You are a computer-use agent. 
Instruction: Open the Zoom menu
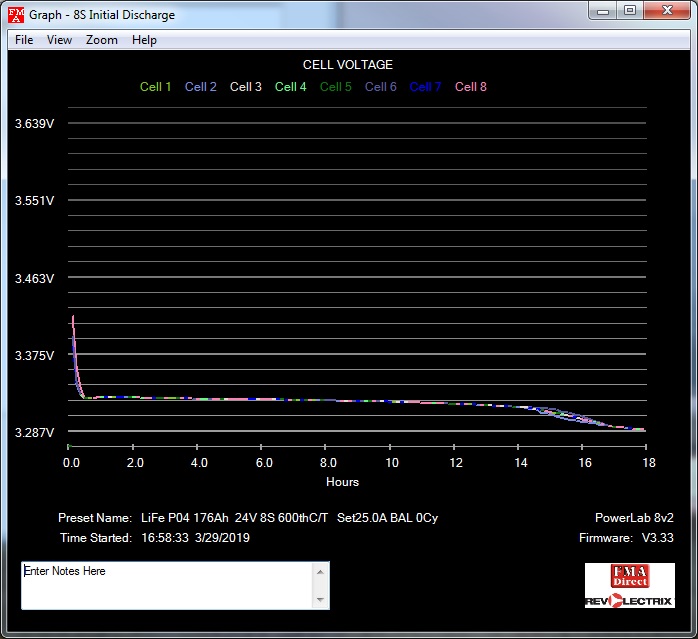[101, 40]
